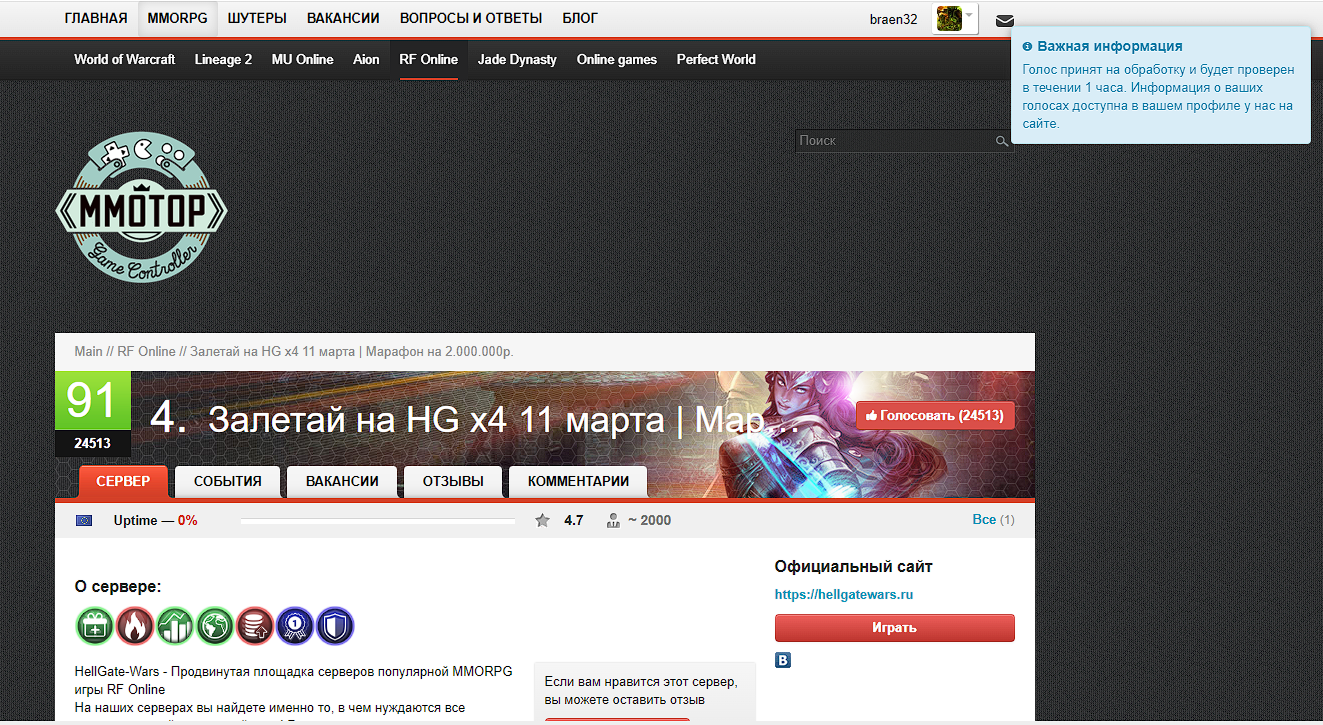The width and height of the screenshot is (1323, 725).
Task: Switch to the СОБЫТИЯ tab
Action: click(x=228, y=481)
